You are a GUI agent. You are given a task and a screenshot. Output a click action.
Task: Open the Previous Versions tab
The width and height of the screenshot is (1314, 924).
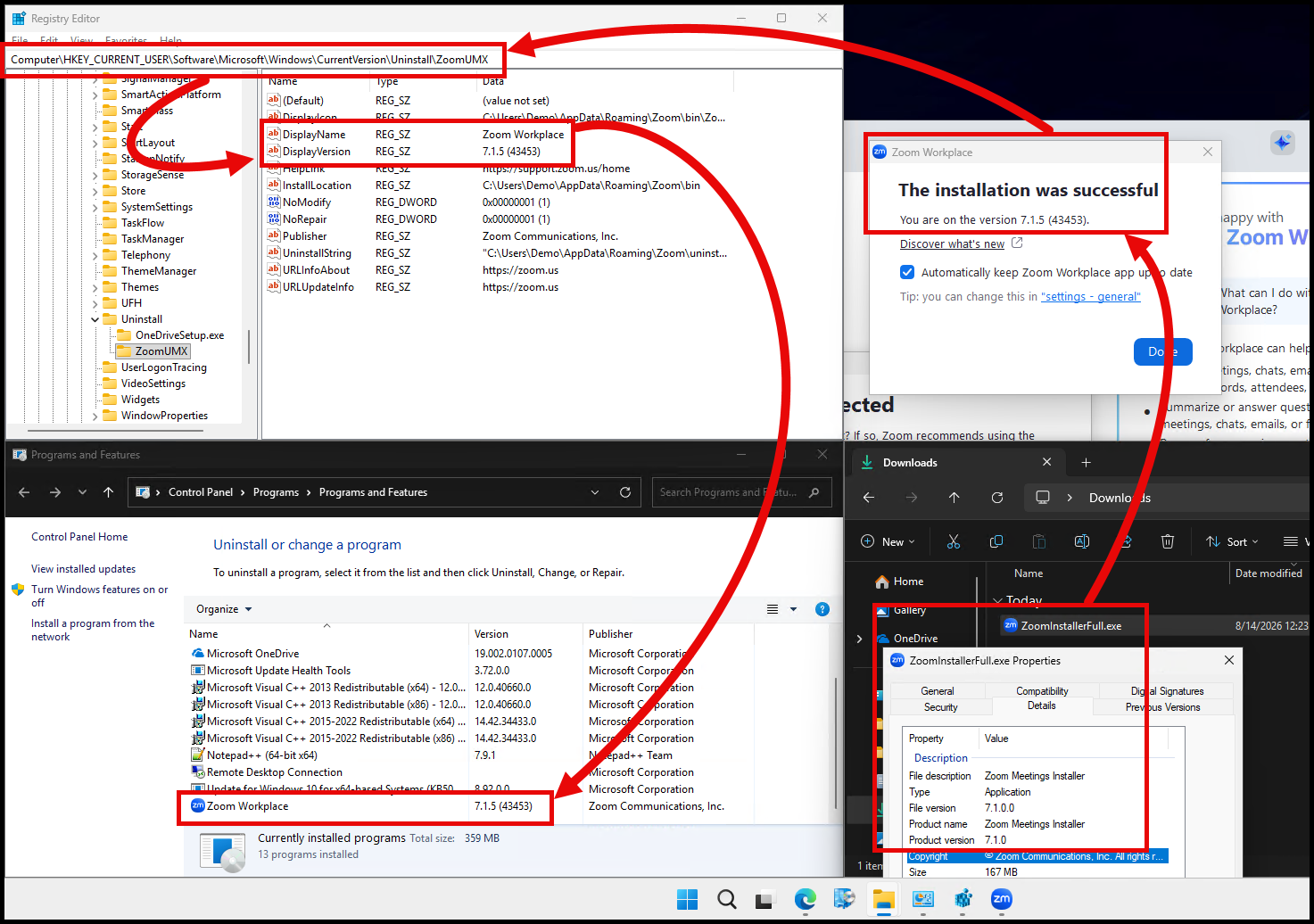[x=1163, y=707]
